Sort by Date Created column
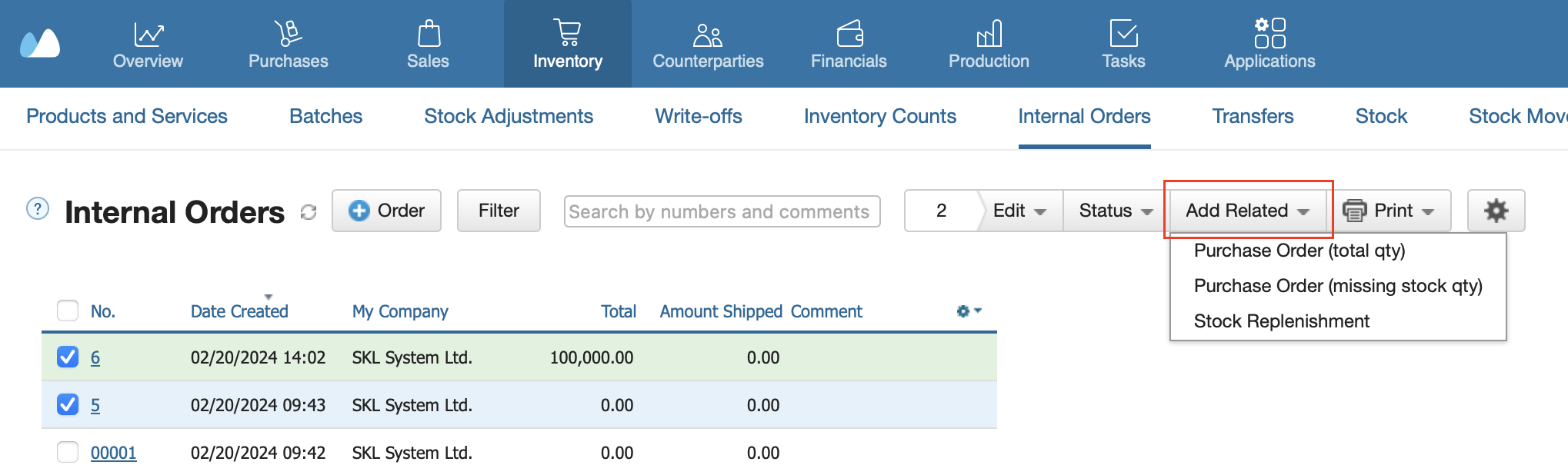Screen dimensions: 1568x475 (x=239, y=311)
